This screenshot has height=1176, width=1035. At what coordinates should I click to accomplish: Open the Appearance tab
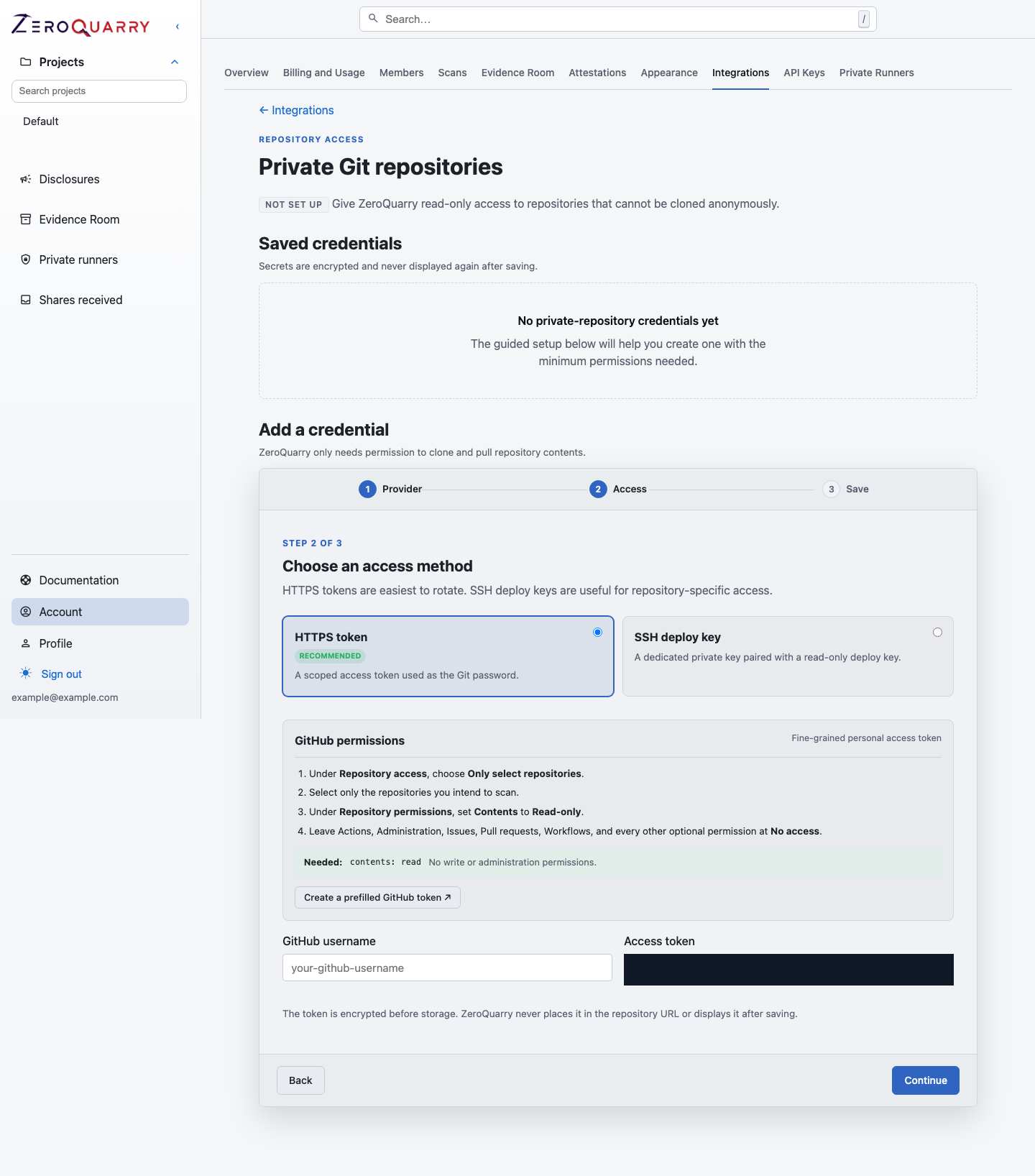tap(669, 73)
